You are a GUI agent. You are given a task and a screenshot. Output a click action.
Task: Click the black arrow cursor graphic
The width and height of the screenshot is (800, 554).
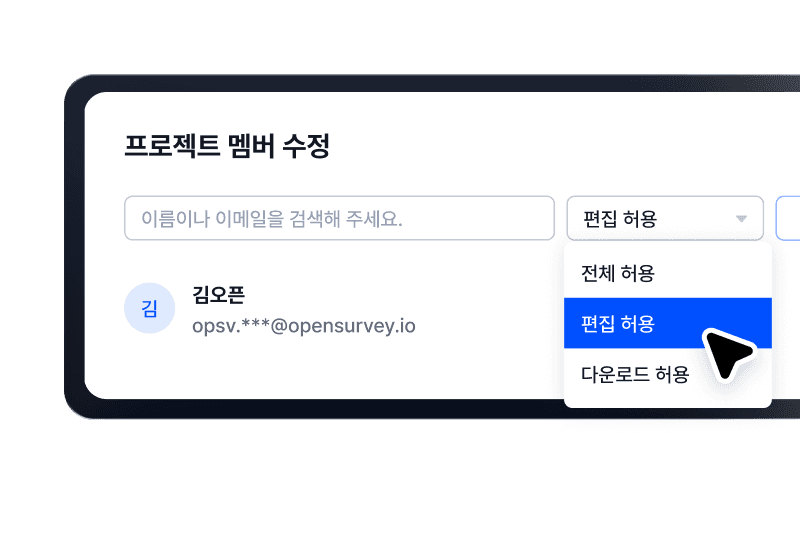(728, 353)
